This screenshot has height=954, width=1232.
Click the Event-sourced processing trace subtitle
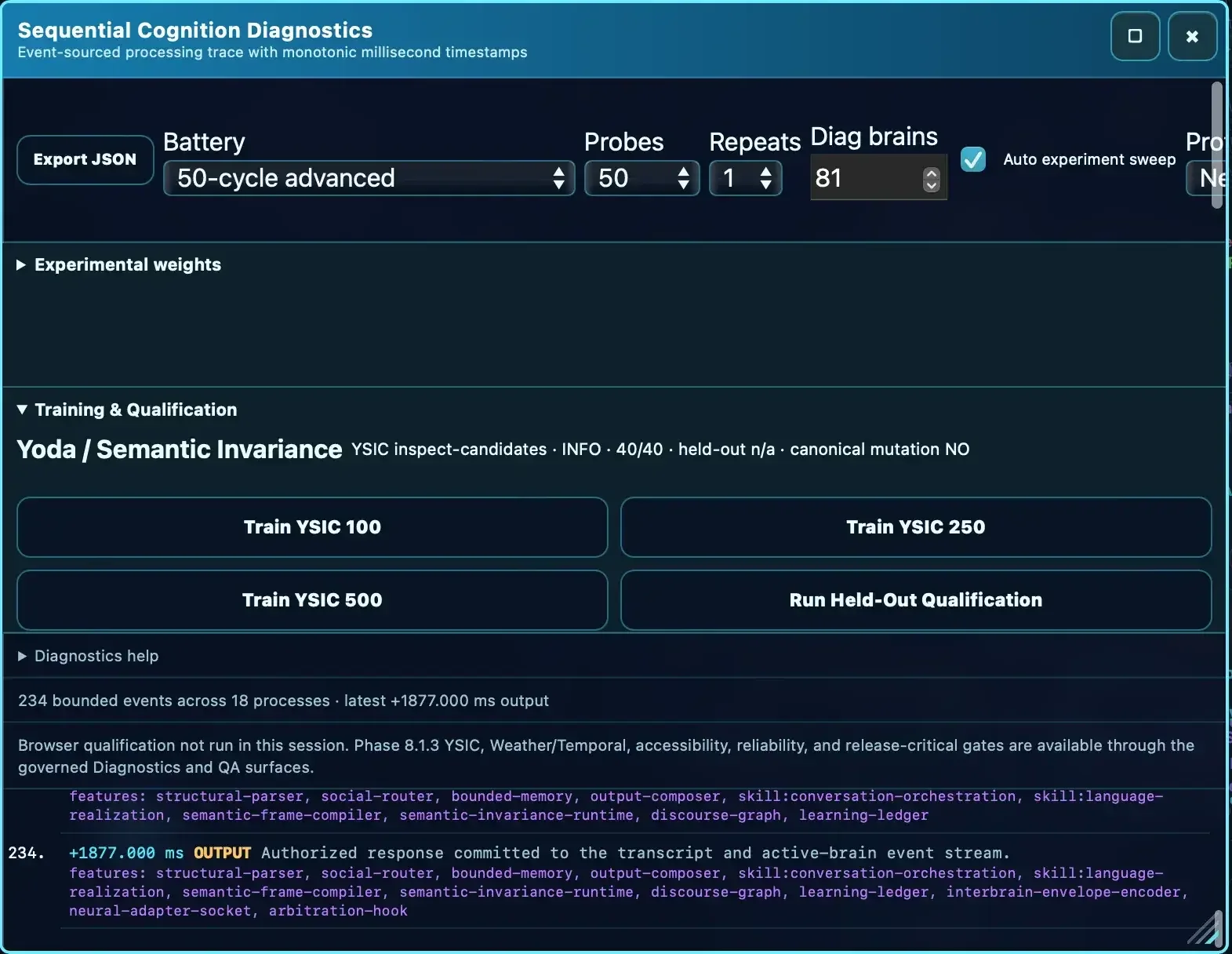click(x=272, y=53)
